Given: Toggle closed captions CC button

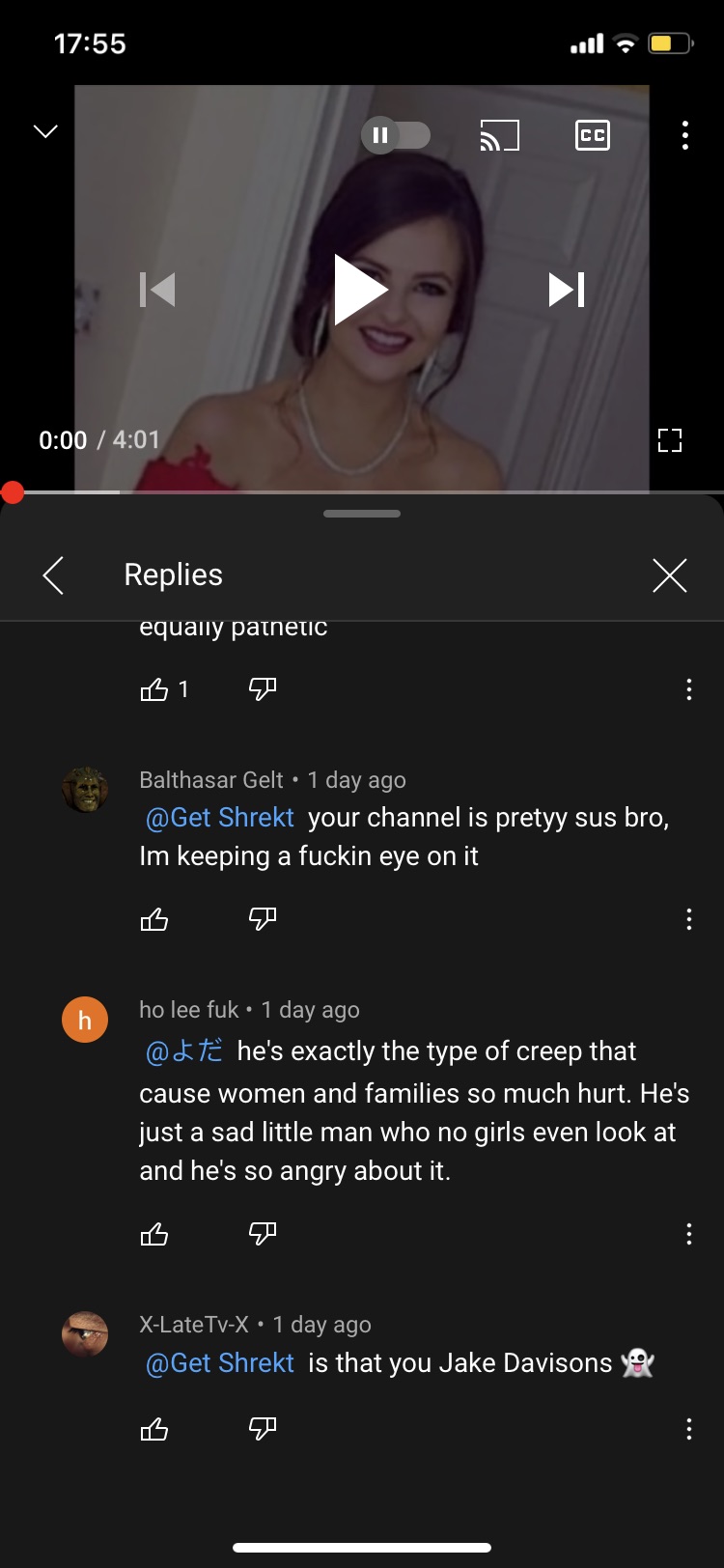Looking at the screenshot, I should pyautogui.click(x=592, y=135).
